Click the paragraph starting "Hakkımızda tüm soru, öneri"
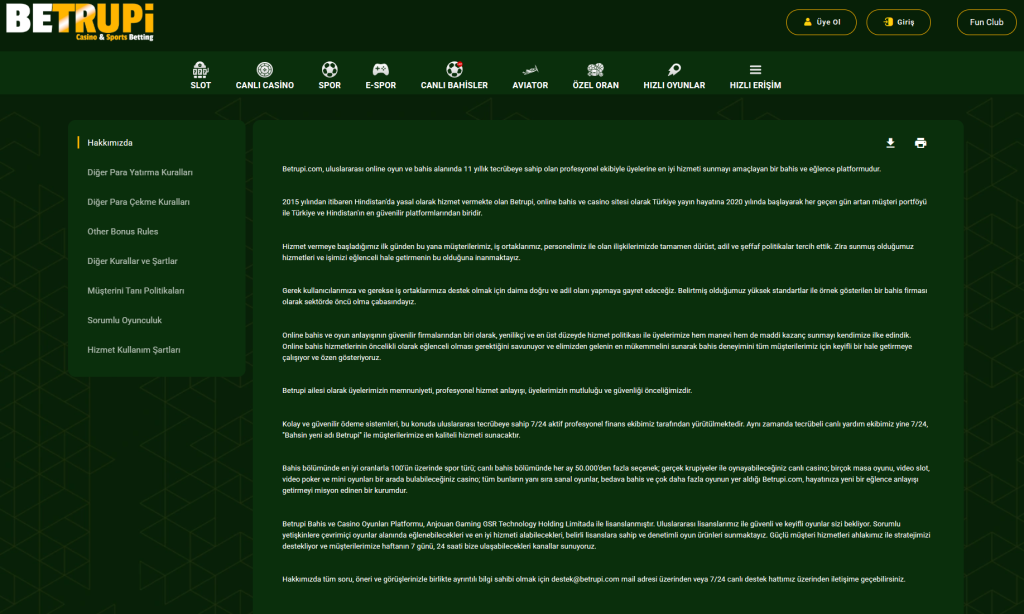Viewport: 1024px width, 614px height. tap(594, 579)
